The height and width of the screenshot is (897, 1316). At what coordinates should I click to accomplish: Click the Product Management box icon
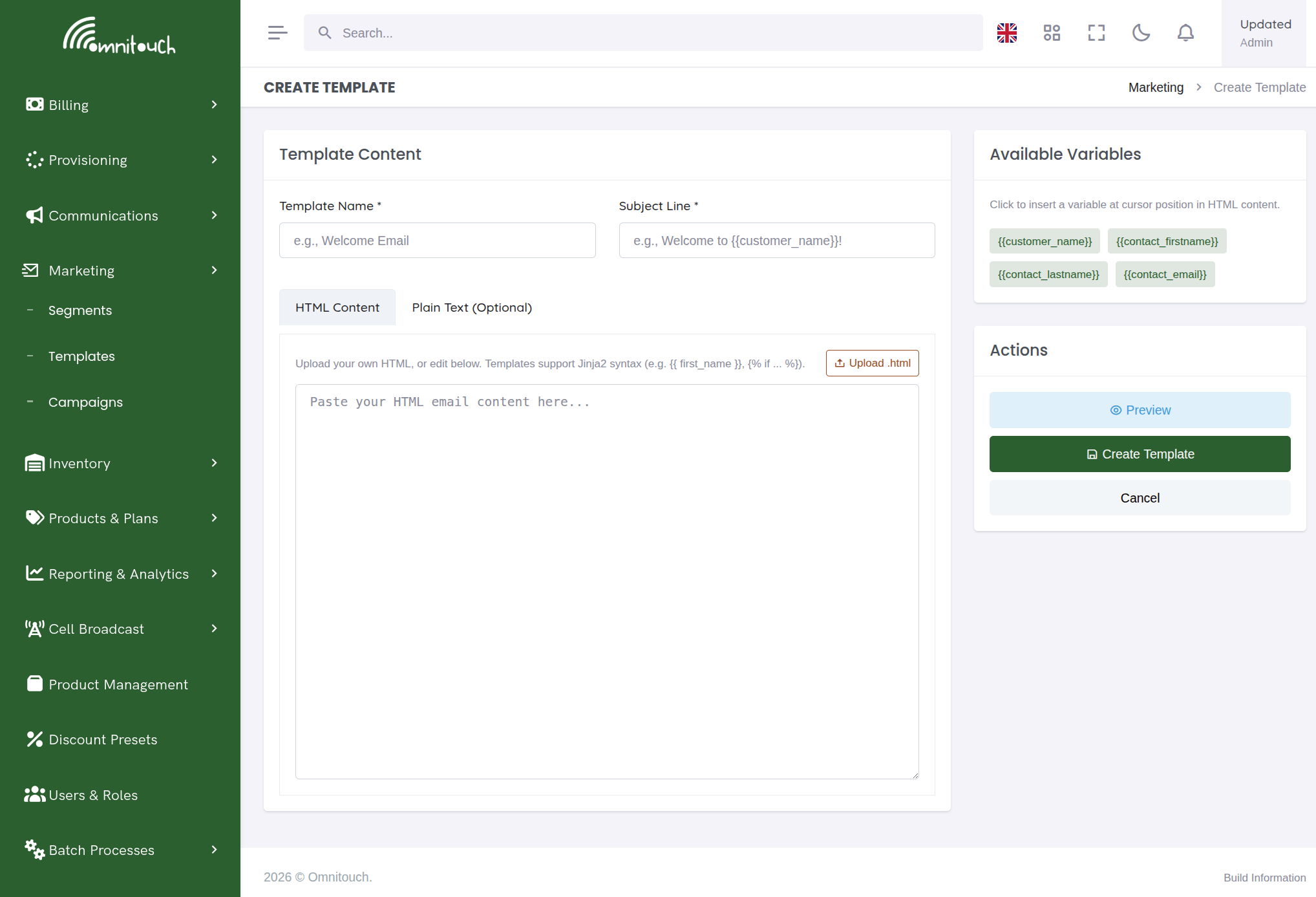pos(34,684)
